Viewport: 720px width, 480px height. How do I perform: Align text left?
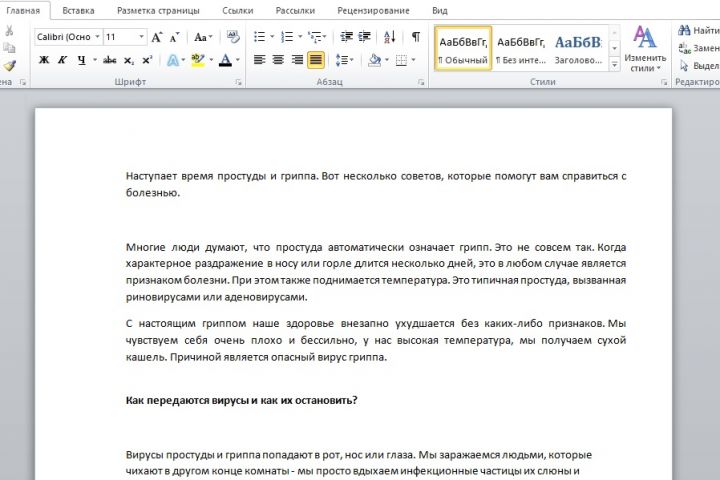259,60
